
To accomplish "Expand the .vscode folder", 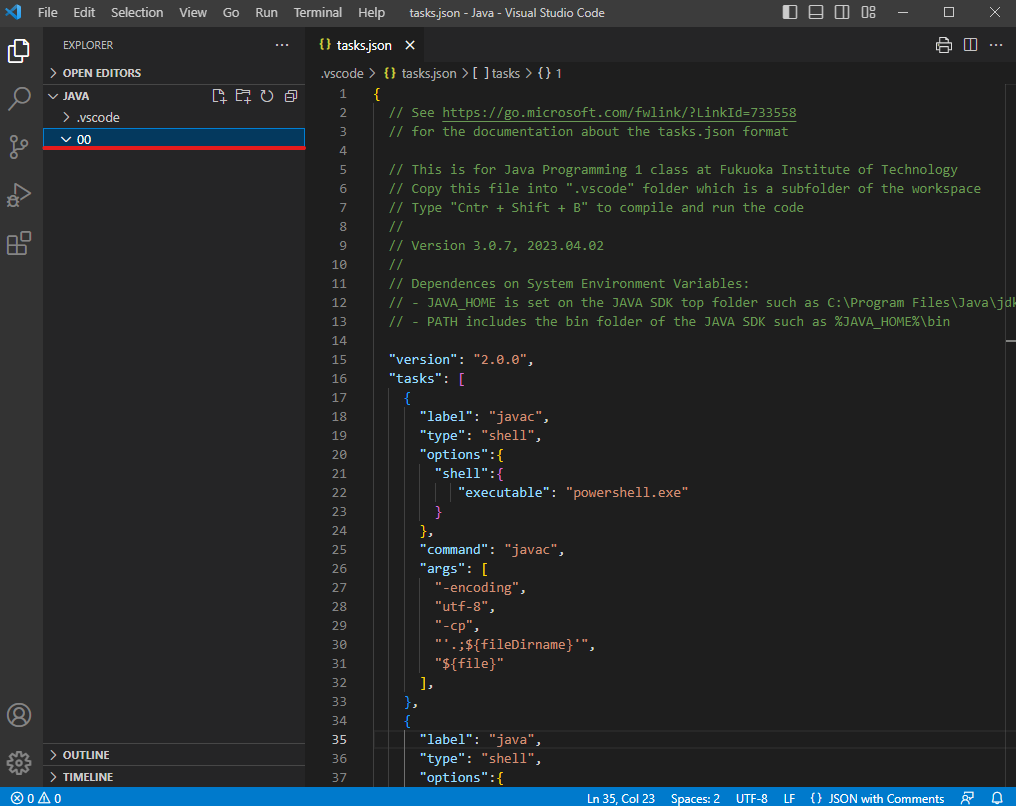I will point(98,117).
